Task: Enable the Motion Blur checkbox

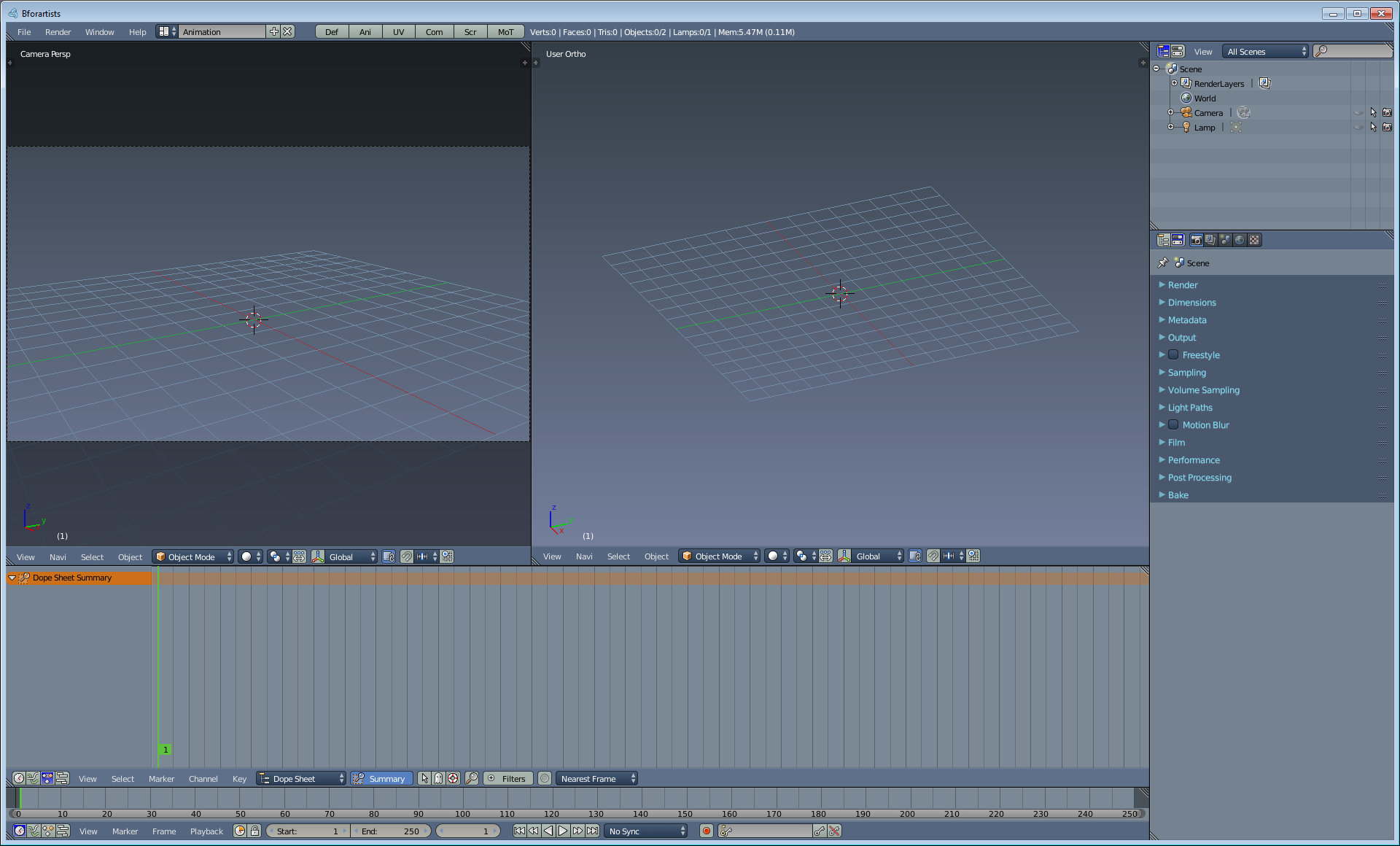Action: pyautogui.click(x=1173, y=425)
